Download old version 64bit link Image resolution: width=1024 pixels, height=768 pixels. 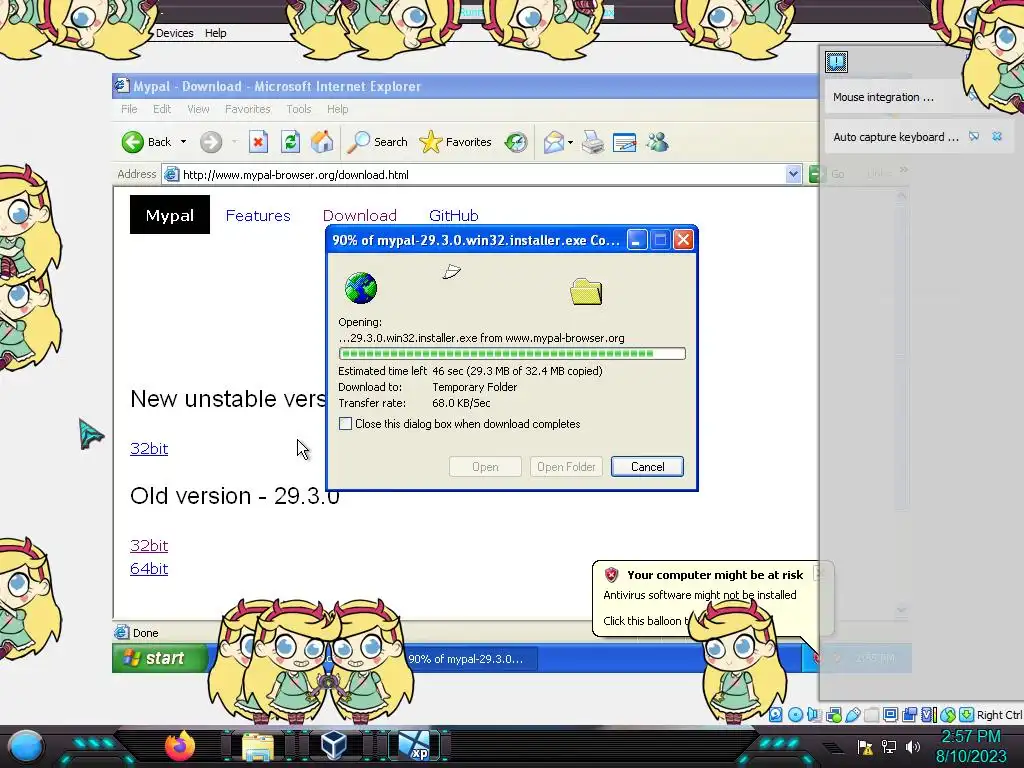click(149, 569)
